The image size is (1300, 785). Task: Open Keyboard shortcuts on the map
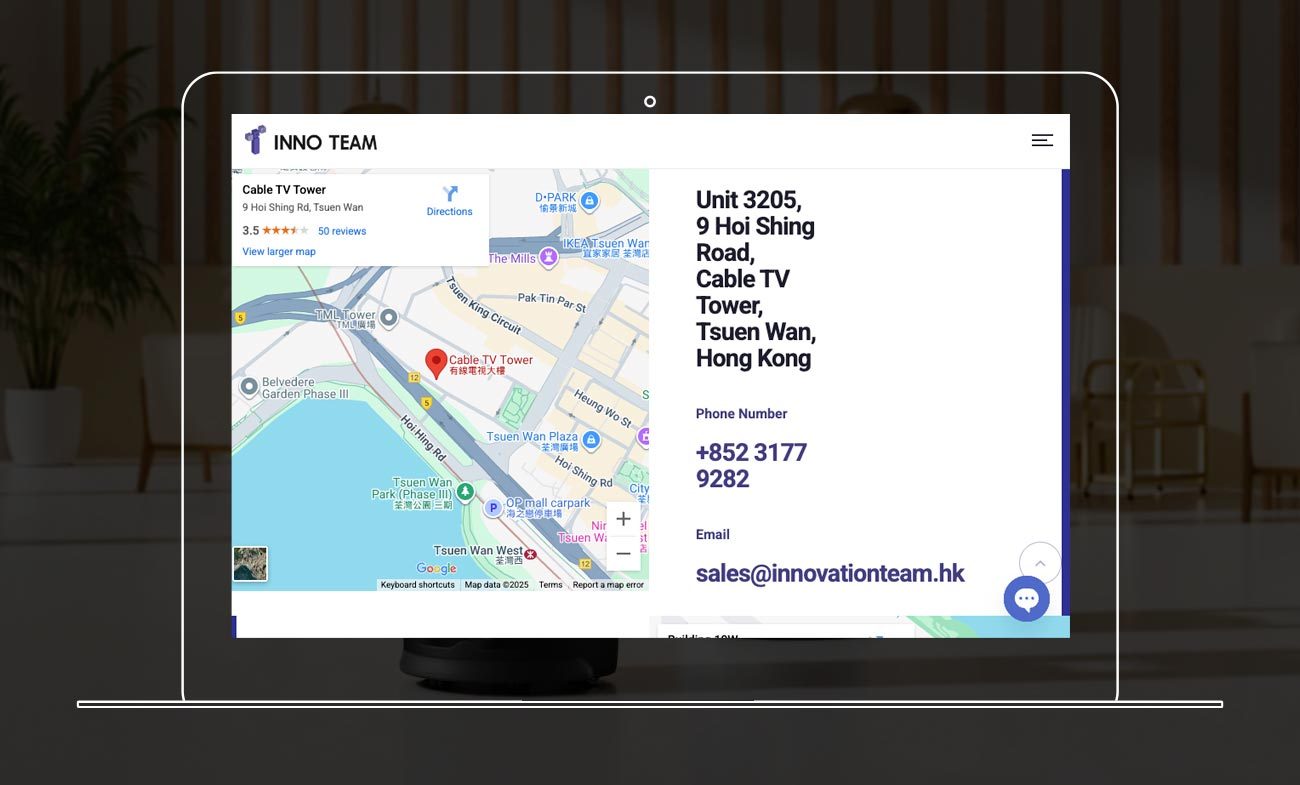tap(417, 585)
